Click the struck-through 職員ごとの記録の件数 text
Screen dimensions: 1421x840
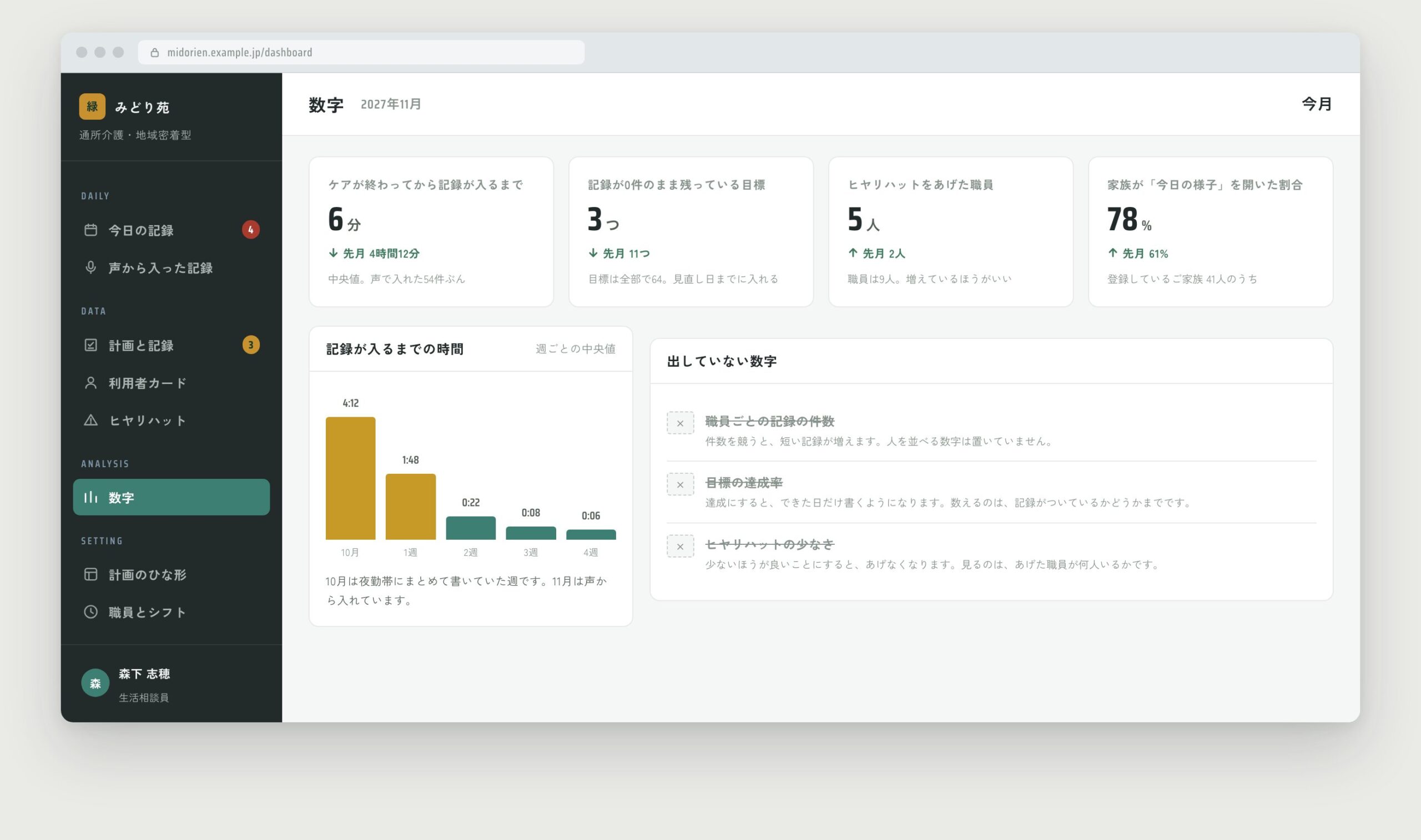769,421
